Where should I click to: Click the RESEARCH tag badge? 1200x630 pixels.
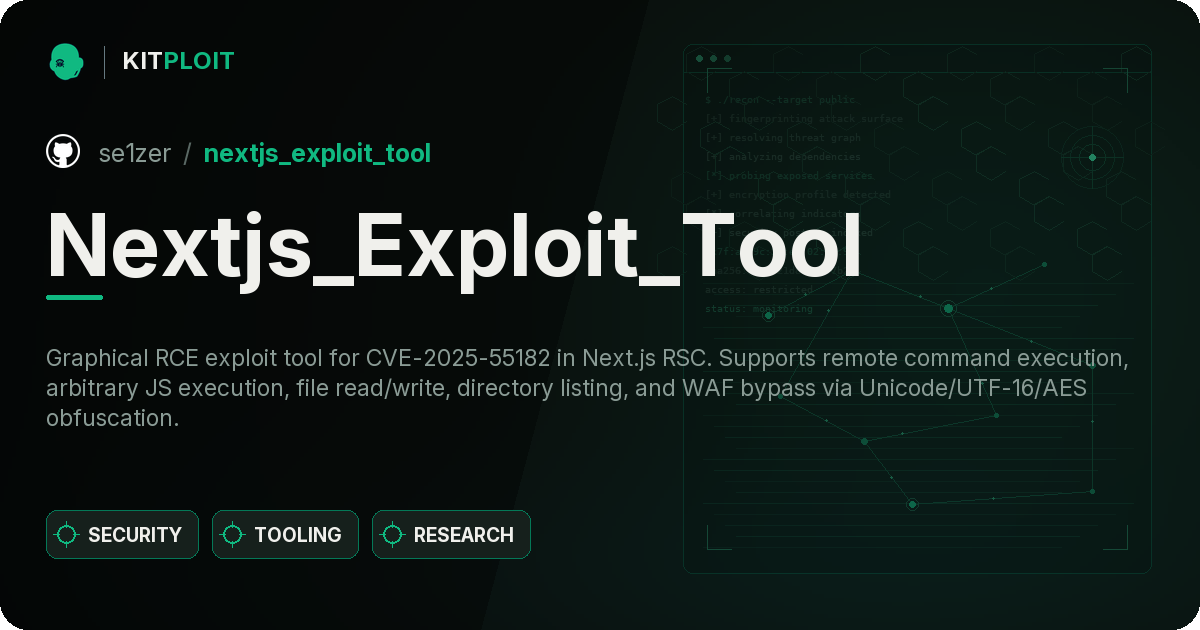(x=451, y=535)
